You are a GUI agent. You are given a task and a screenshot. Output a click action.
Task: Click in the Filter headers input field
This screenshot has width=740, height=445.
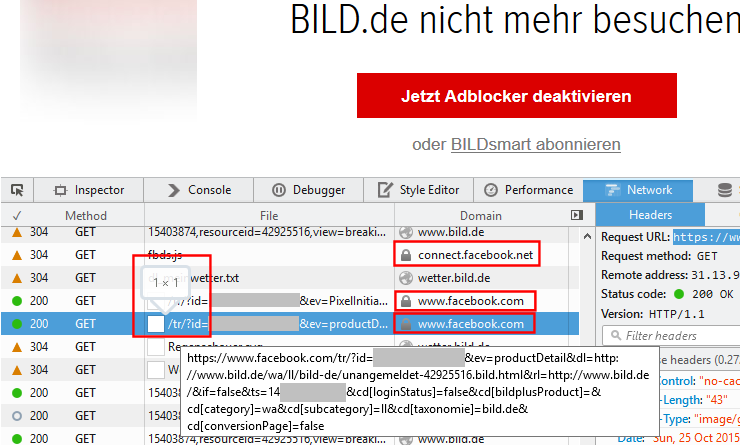pos(671,336)
